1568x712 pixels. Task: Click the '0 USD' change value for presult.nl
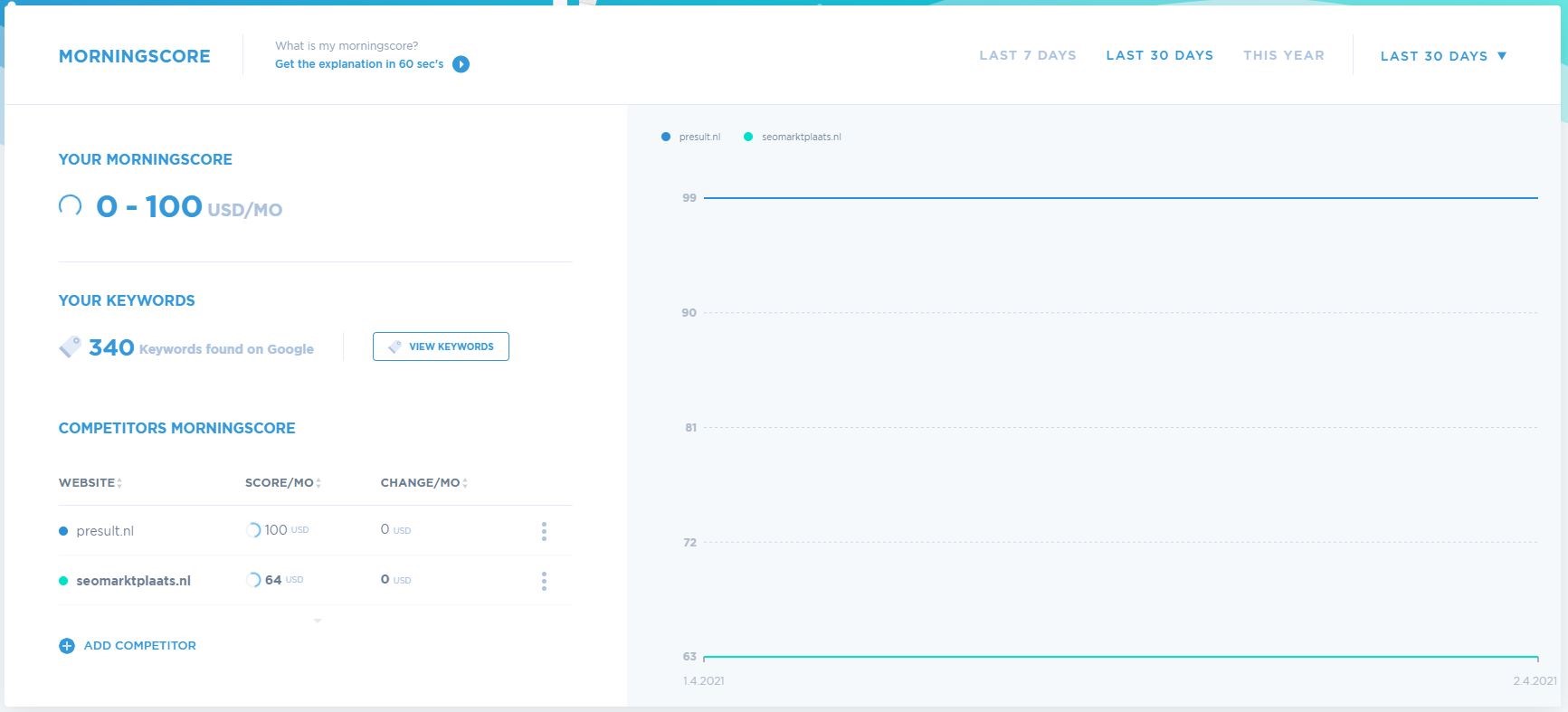[395, 530]
